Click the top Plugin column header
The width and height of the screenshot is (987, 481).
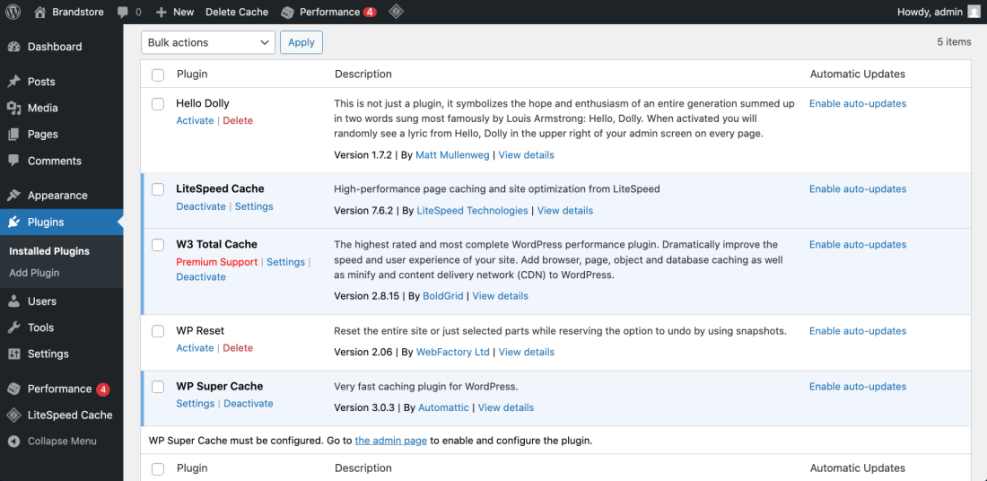[192, 74]
